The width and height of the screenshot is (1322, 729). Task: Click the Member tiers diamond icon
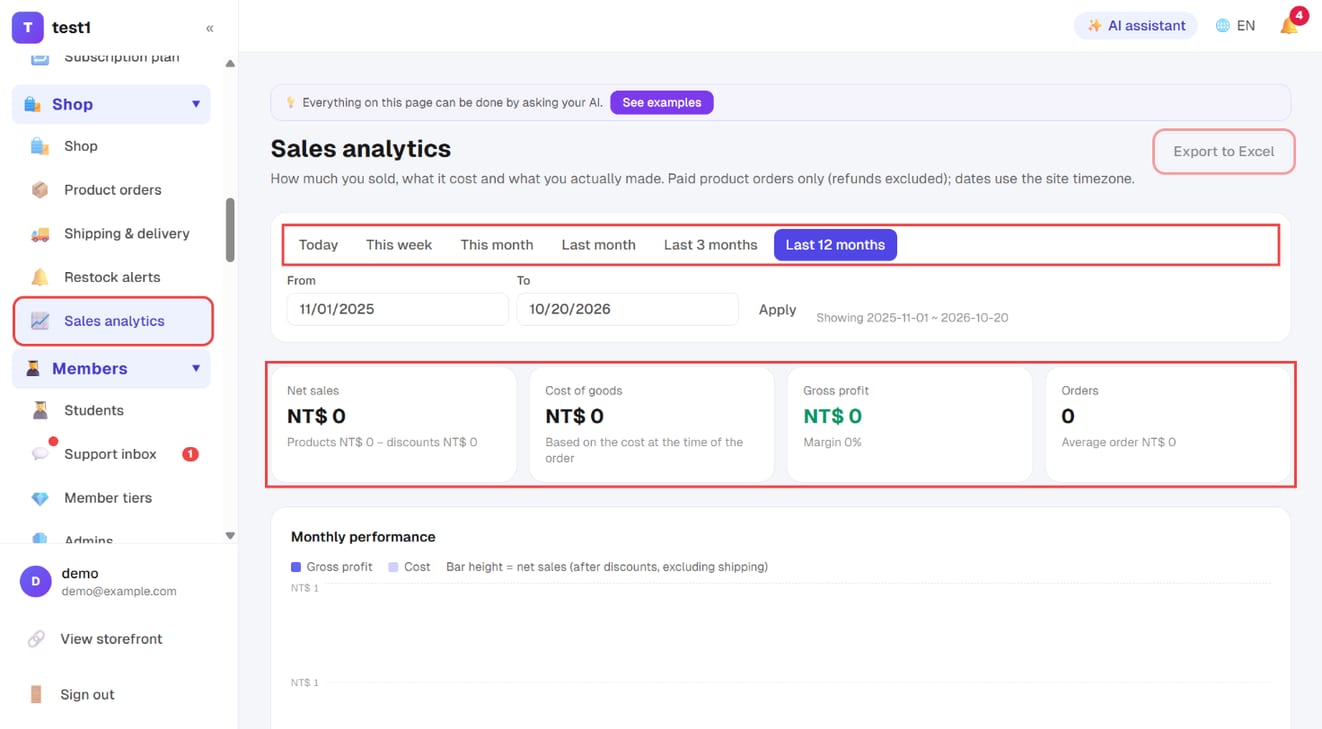[40, 498]
